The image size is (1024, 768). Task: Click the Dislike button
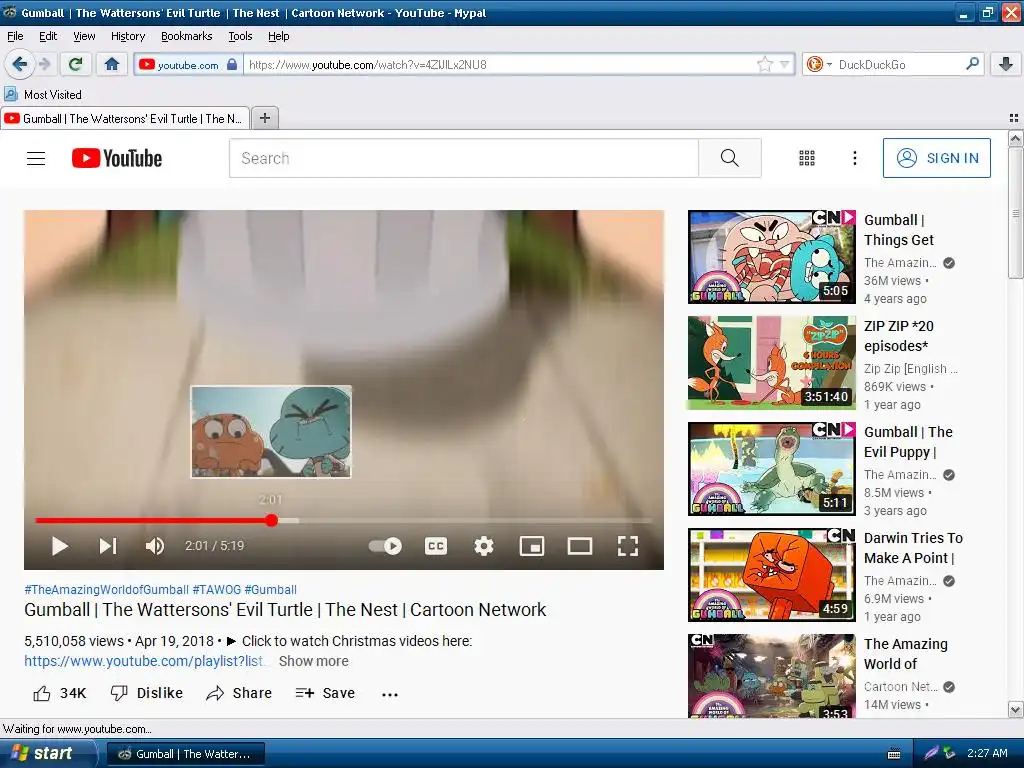click(147, 693)
